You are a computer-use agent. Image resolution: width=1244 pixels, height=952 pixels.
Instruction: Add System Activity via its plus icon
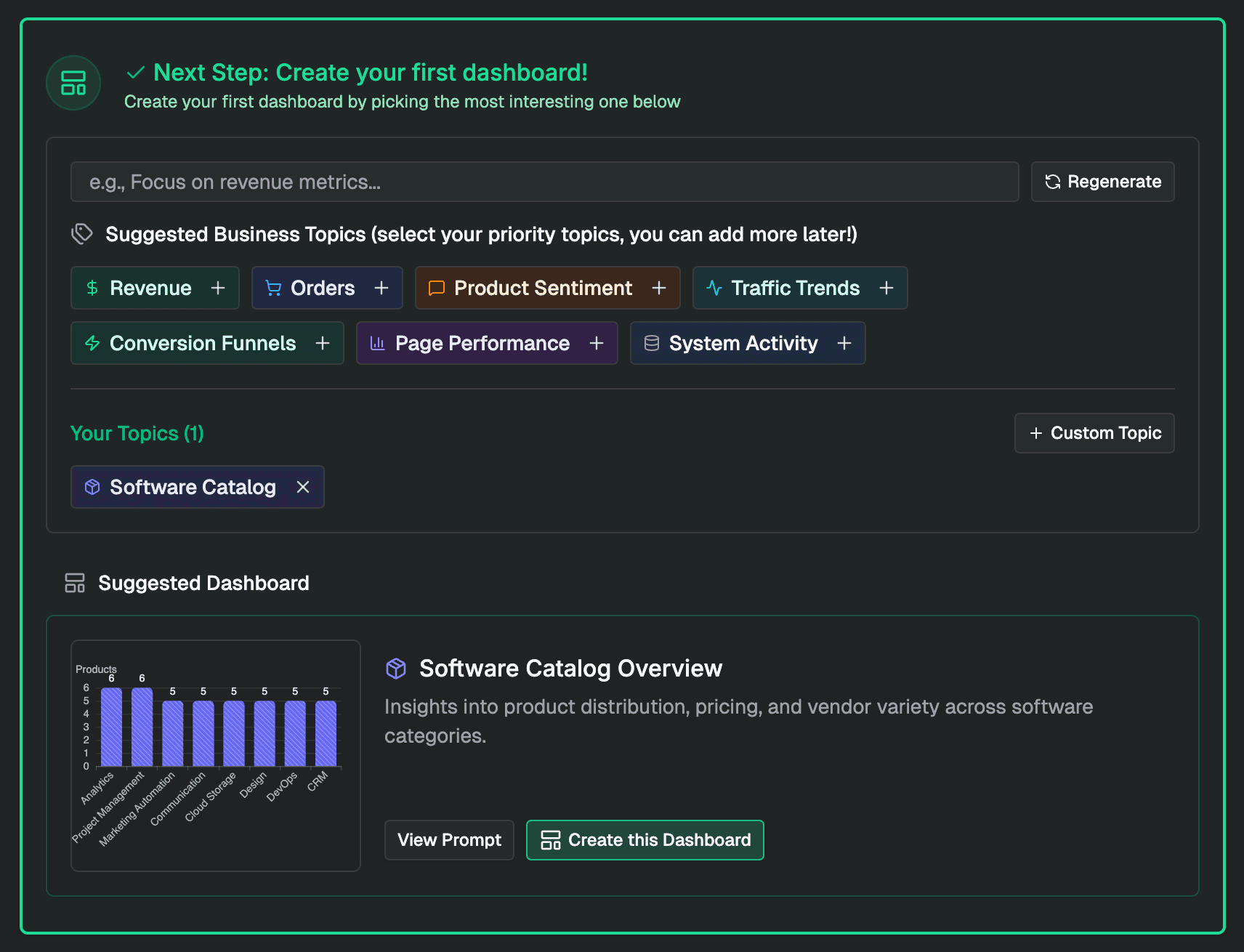click(x=844, y=343)
